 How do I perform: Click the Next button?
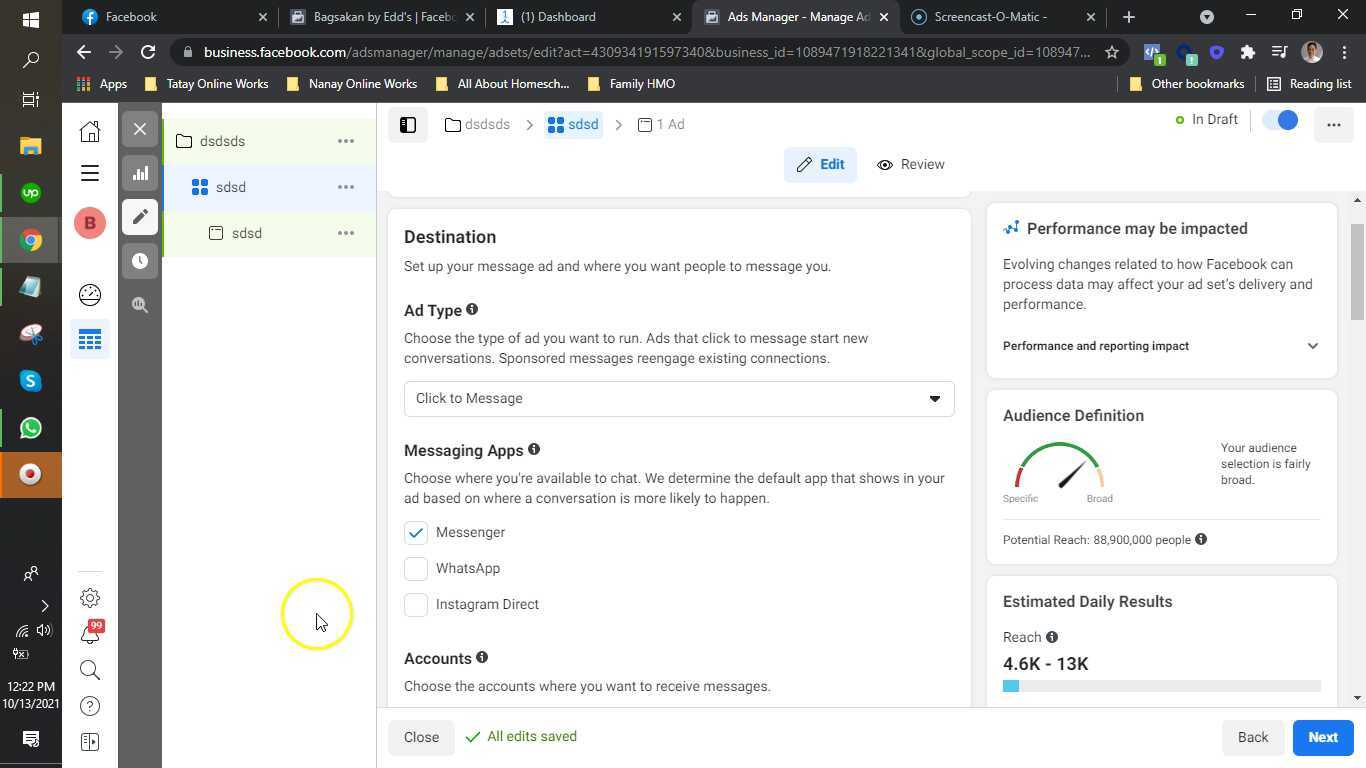tap(1322, 738)
